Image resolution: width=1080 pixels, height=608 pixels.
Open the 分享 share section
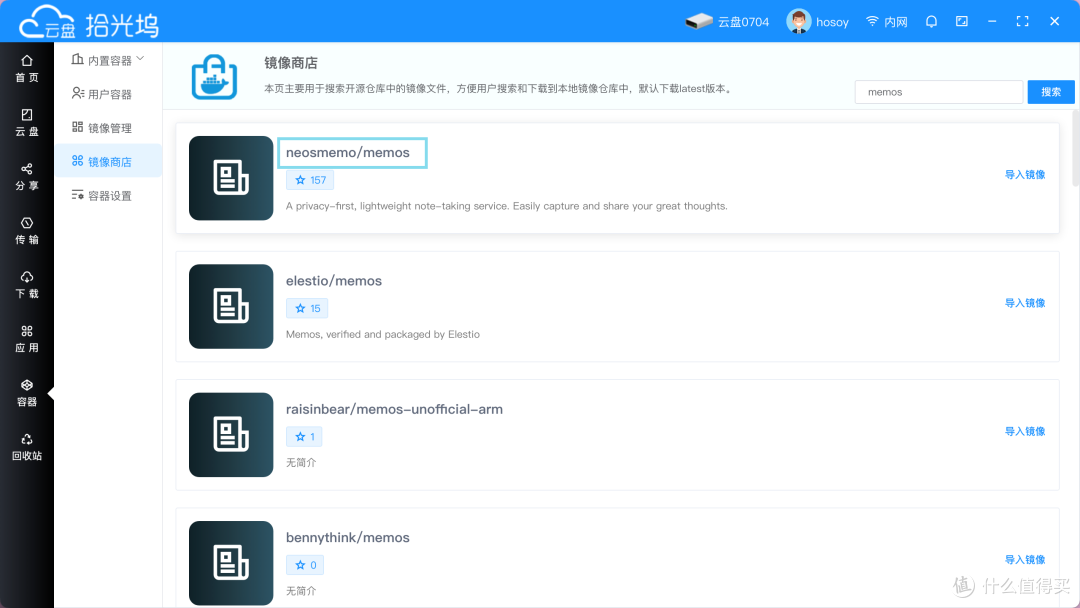(x=27, y=177)
